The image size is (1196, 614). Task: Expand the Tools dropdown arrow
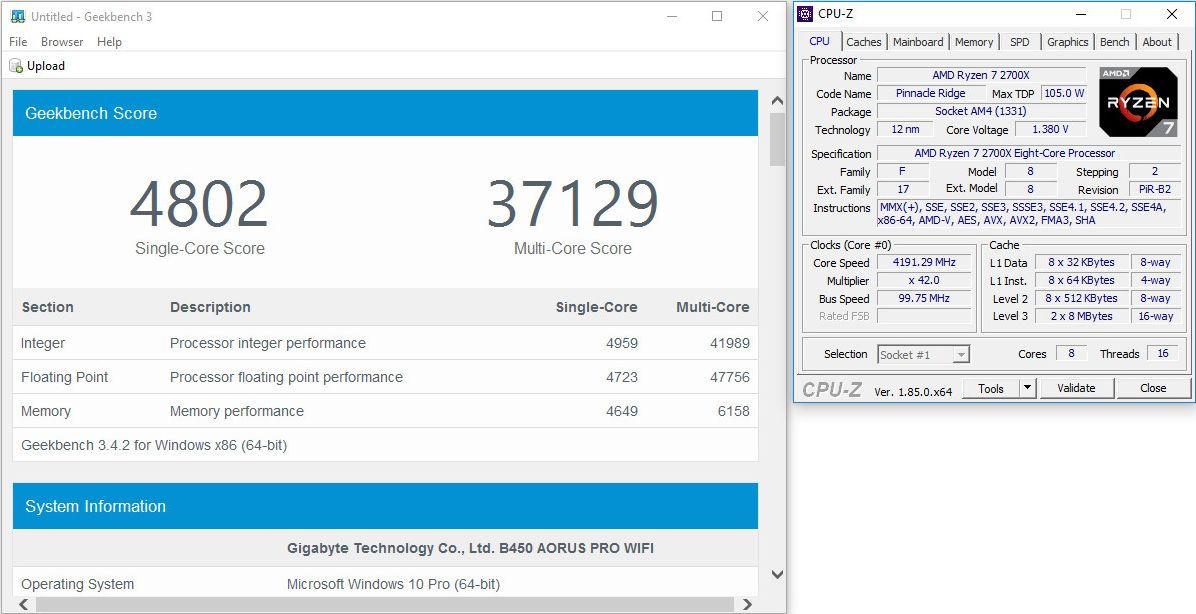[1027, 388]
